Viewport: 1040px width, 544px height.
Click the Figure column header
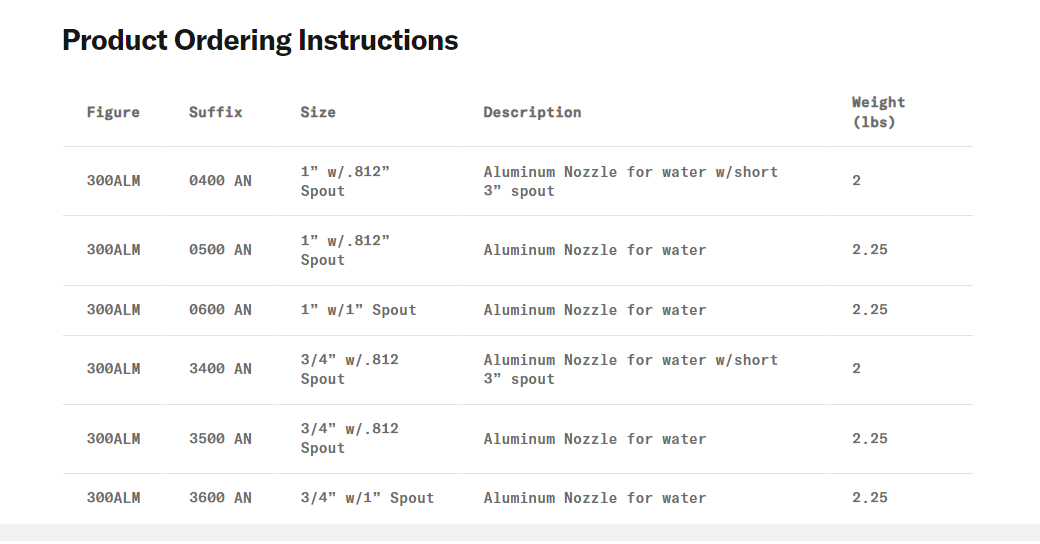tap(113, 112)
